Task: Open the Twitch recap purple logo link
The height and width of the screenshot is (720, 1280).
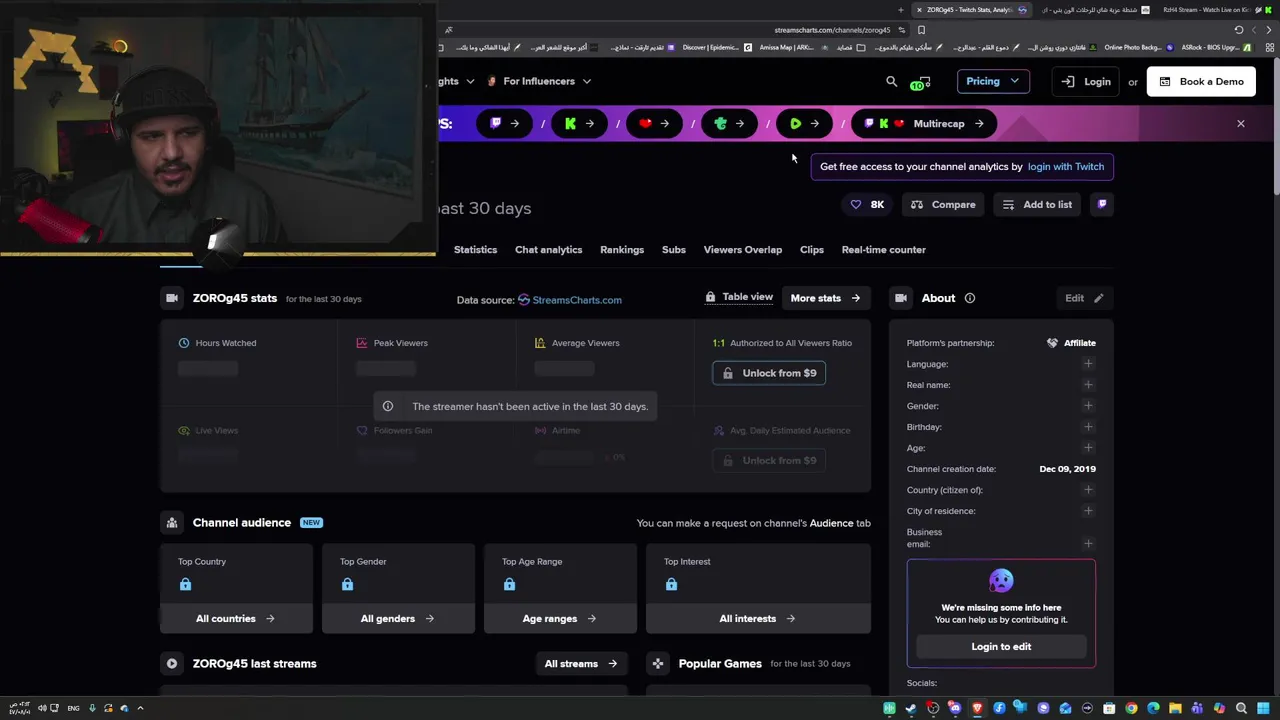Action: click(505, 123)
